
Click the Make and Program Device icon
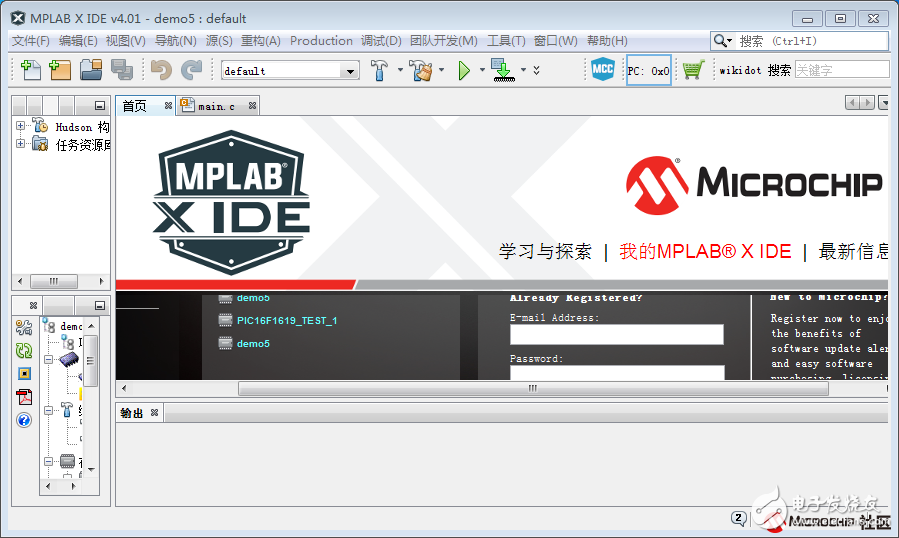click(x=503, y=70)
